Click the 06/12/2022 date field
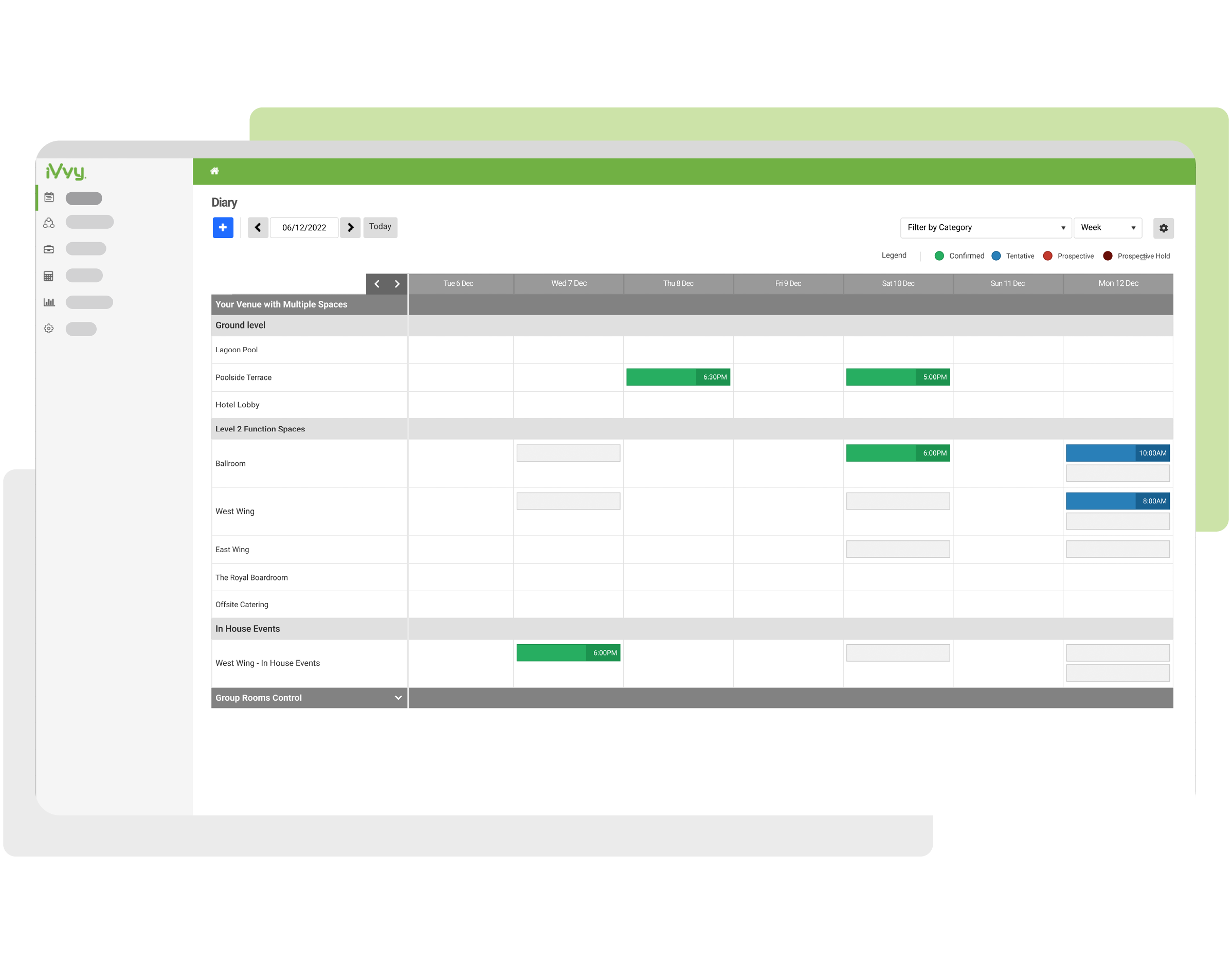 click(x=304, y=227)
